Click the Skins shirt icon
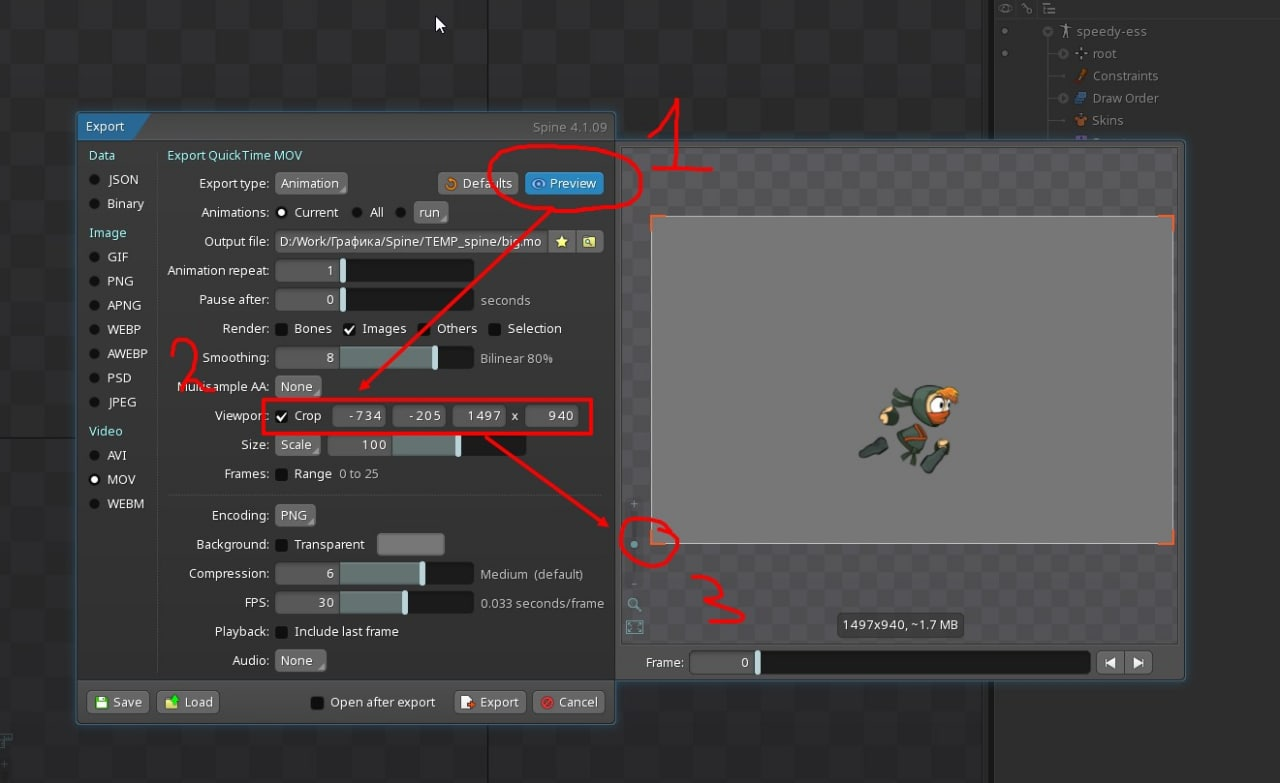The image size is (1280, 783). pyautogui.click(x=1081, y=120)
